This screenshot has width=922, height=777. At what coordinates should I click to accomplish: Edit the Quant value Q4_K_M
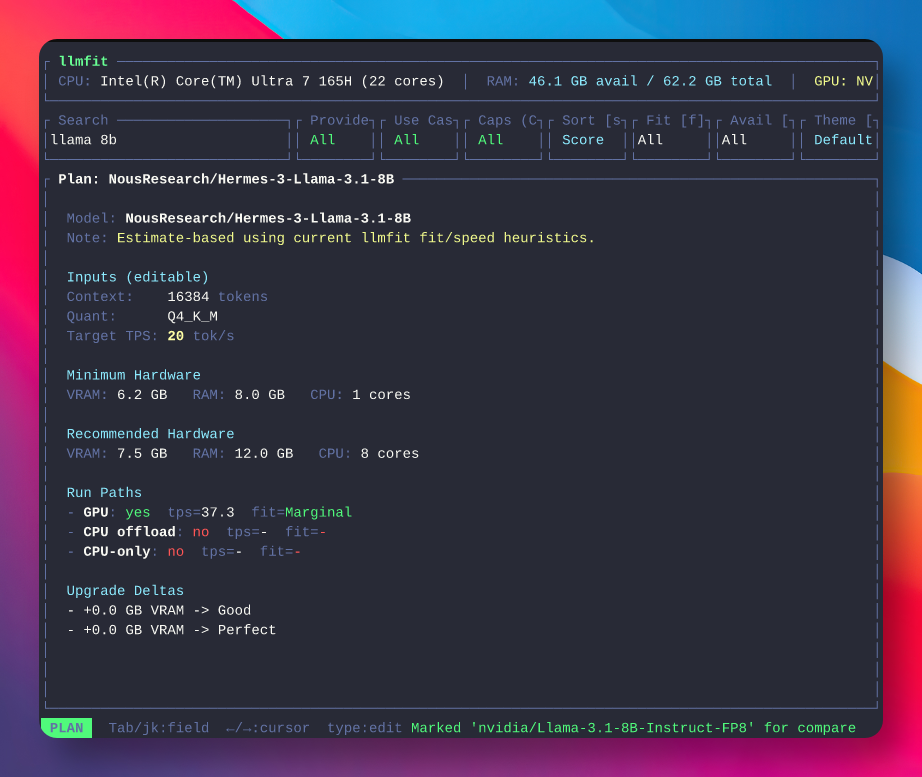tap(192, 316)
